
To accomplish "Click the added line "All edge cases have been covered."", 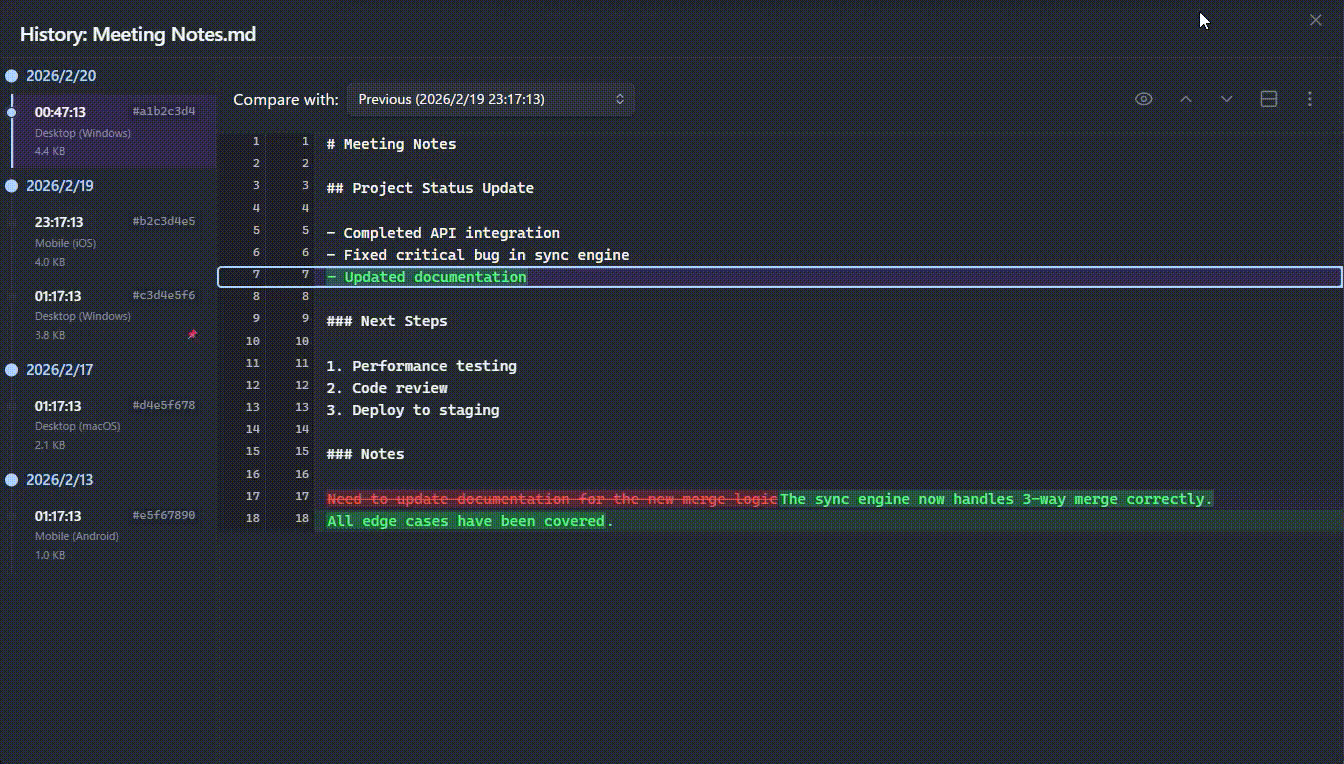I will (x=470, y=521).
